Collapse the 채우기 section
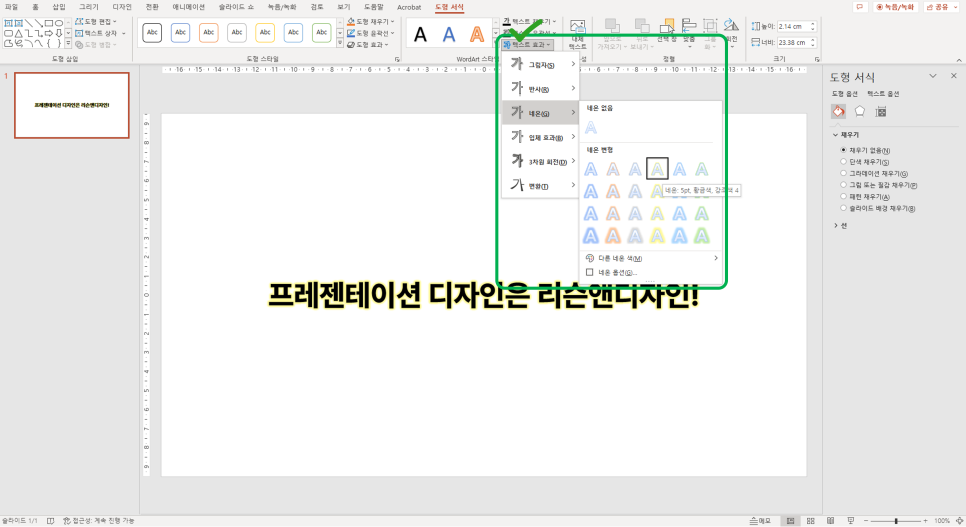 click(x=846, y=134)
